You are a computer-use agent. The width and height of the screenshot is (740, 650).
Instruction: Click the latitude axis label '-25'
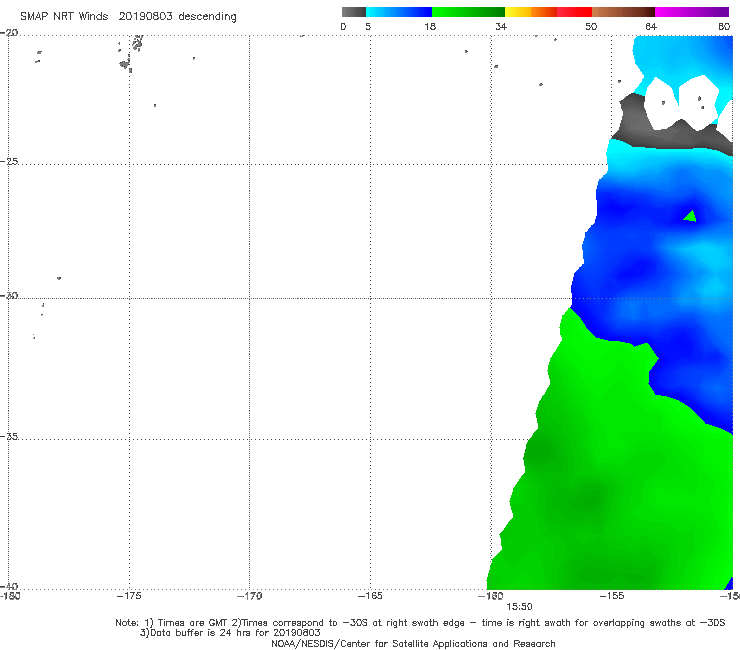(x=9, y=161)
